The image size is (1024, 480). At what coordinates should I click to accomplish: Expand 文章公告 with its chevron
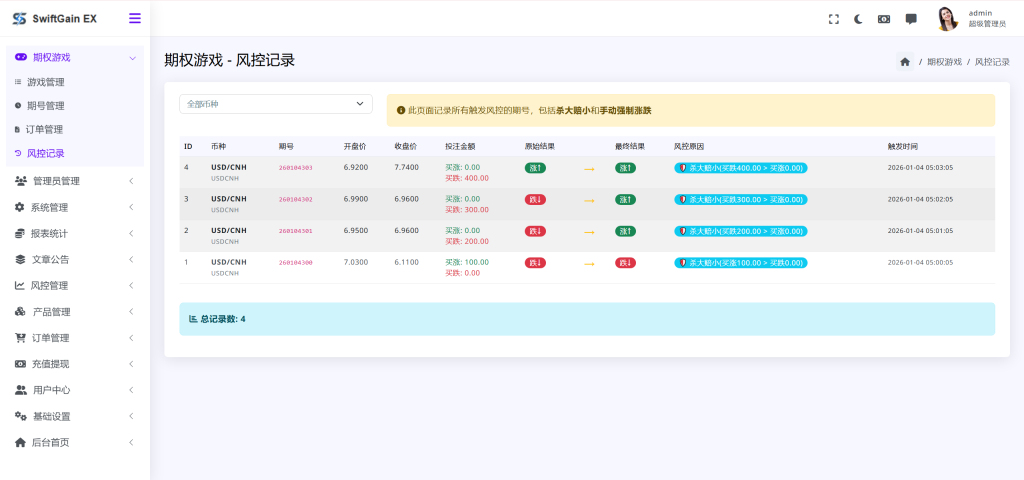[131, 259]
